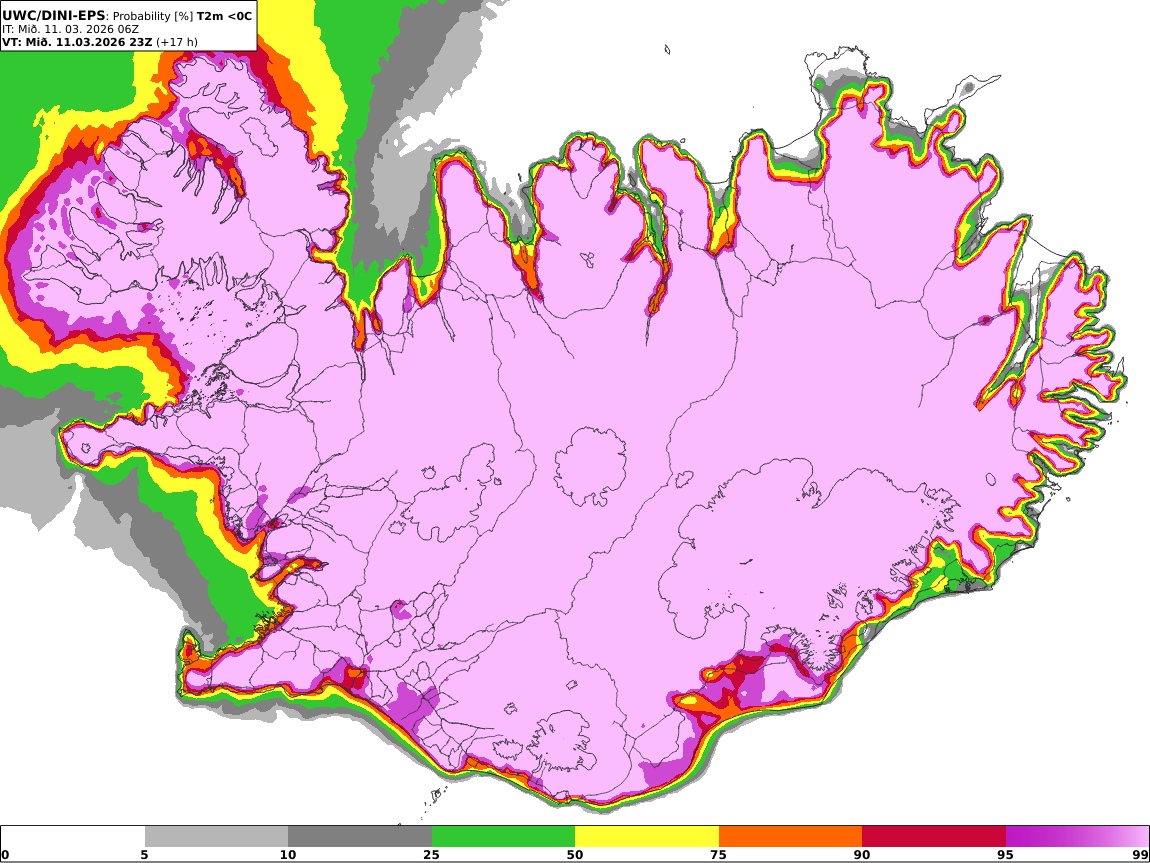Click the 'UWC/DINI-EPS' title text
The width and height of the screenshot is (1150, 863).
pyautogui.click(x=54, y=15)
